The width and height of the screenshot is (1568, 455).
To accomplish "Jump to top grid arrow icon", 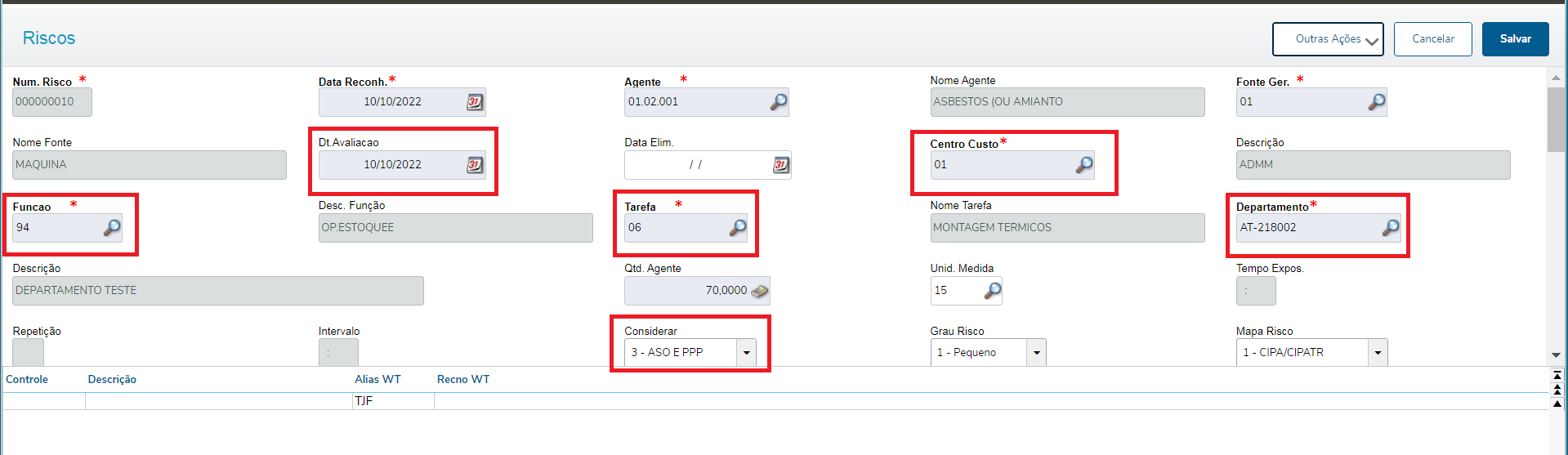I will [1557, 375].
